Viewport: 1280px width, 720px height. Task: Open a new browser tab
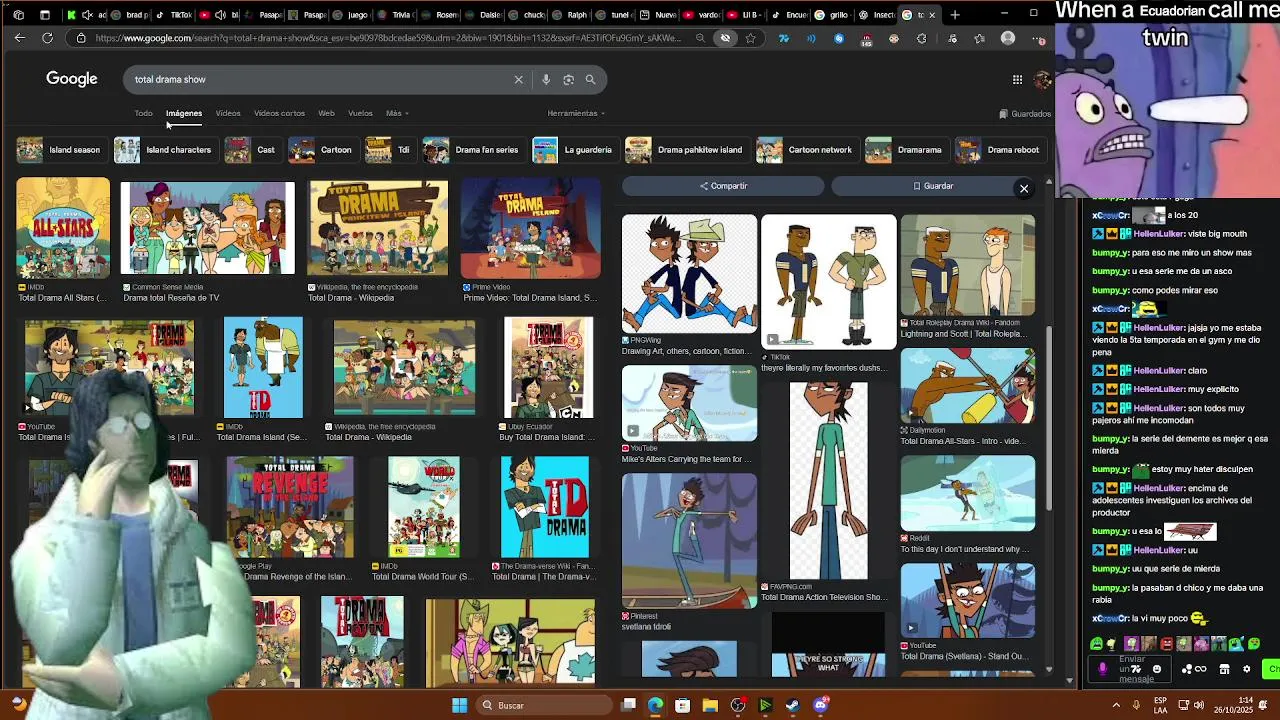(x=955, y=15)
